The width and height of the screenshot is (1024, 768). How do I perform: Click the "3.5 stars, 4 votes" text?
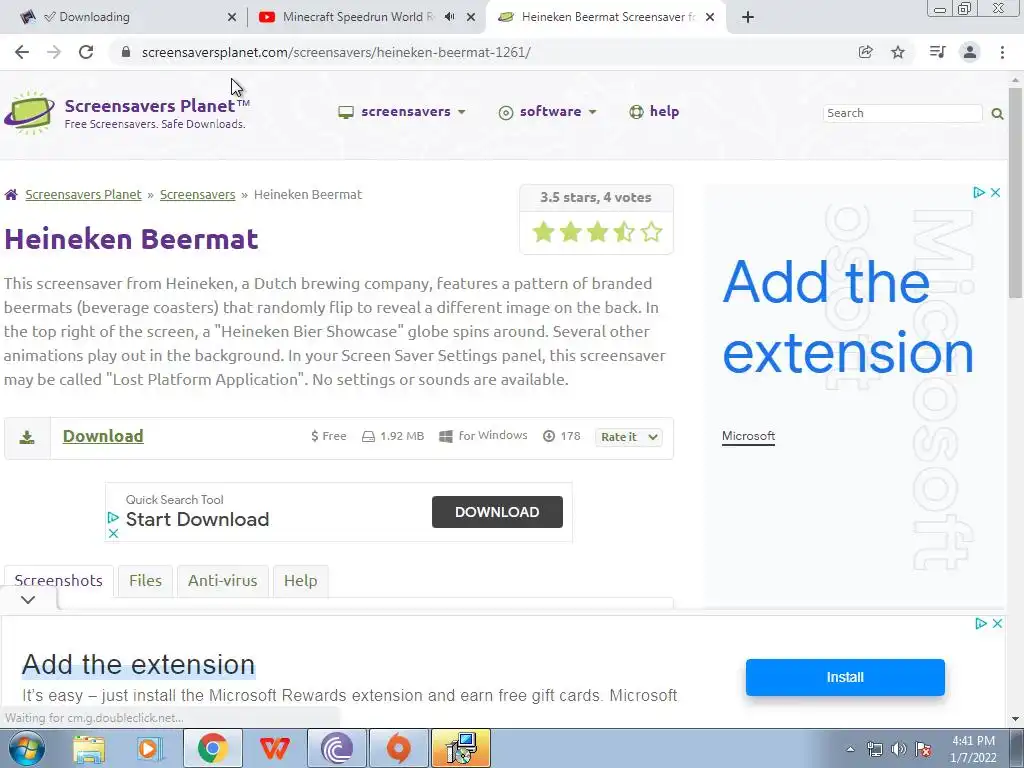click(x=596, y=197)
